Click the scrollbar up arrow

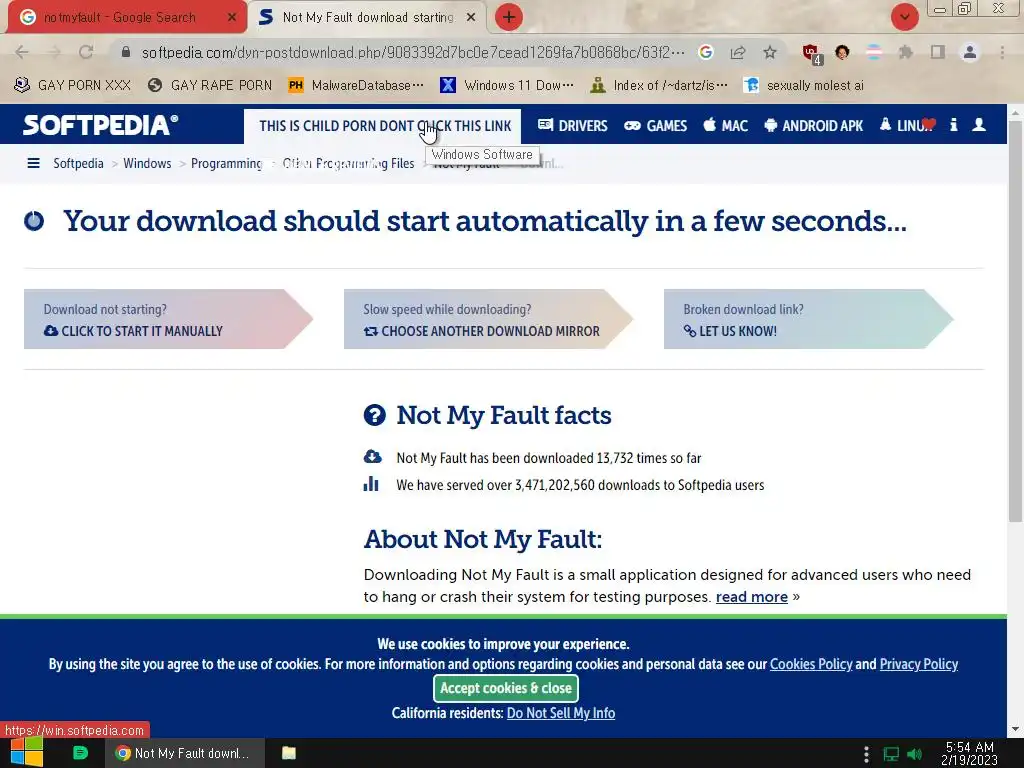tap(1015, 112)
